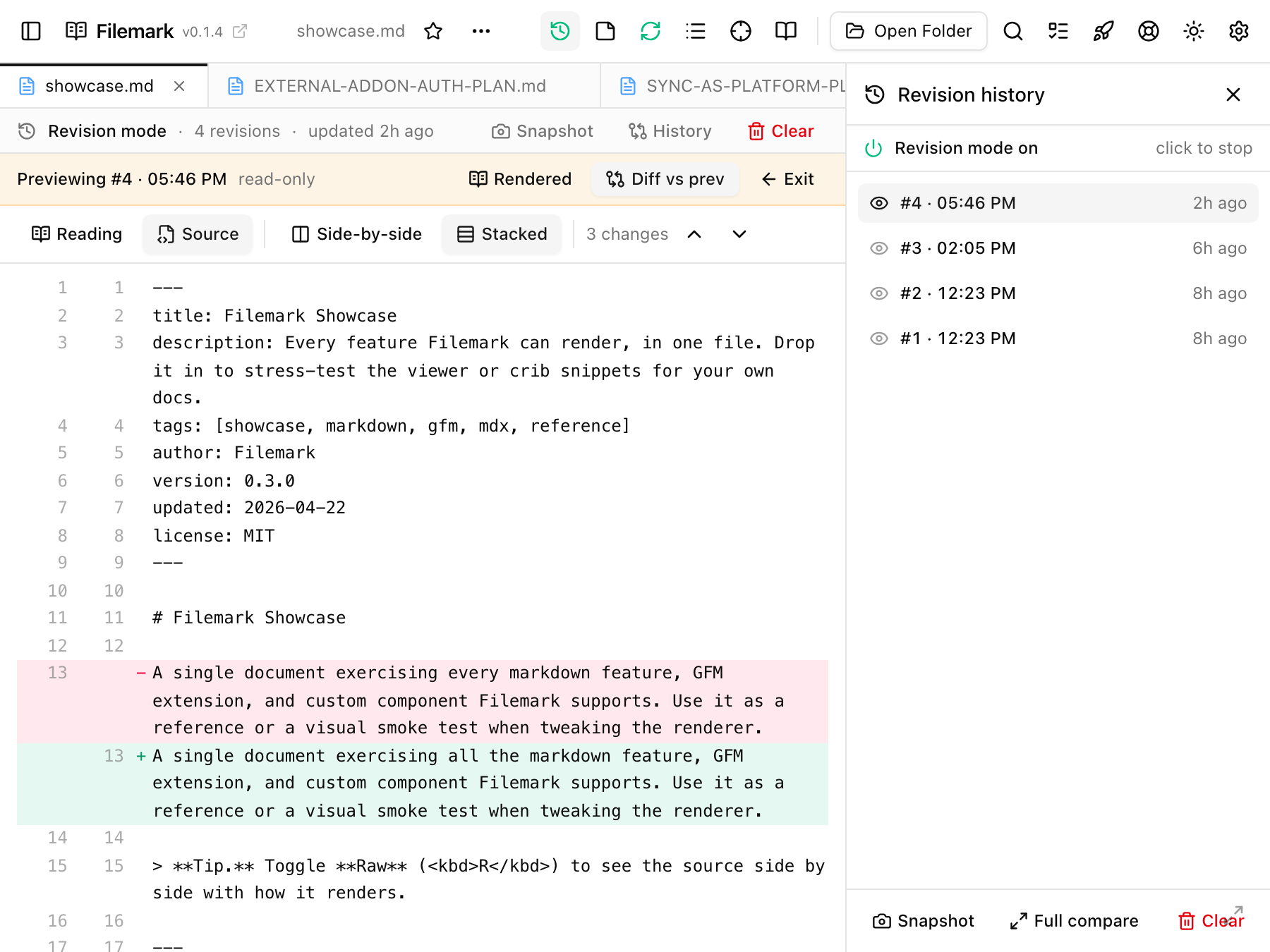Image resolution: width=1270 pixels, height=952 pixels.
Task: Preview revision #1 with eye icon
Action: click(x=879, y=338)
